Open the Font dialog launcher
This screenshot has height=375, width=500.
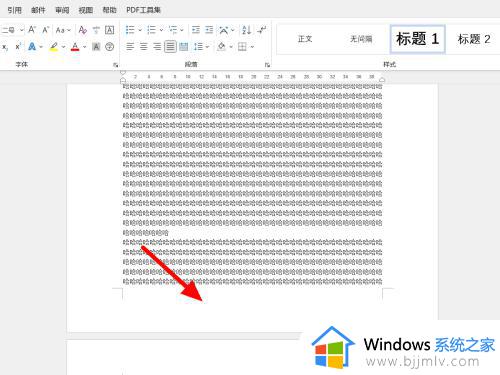(x=116, y=65)
